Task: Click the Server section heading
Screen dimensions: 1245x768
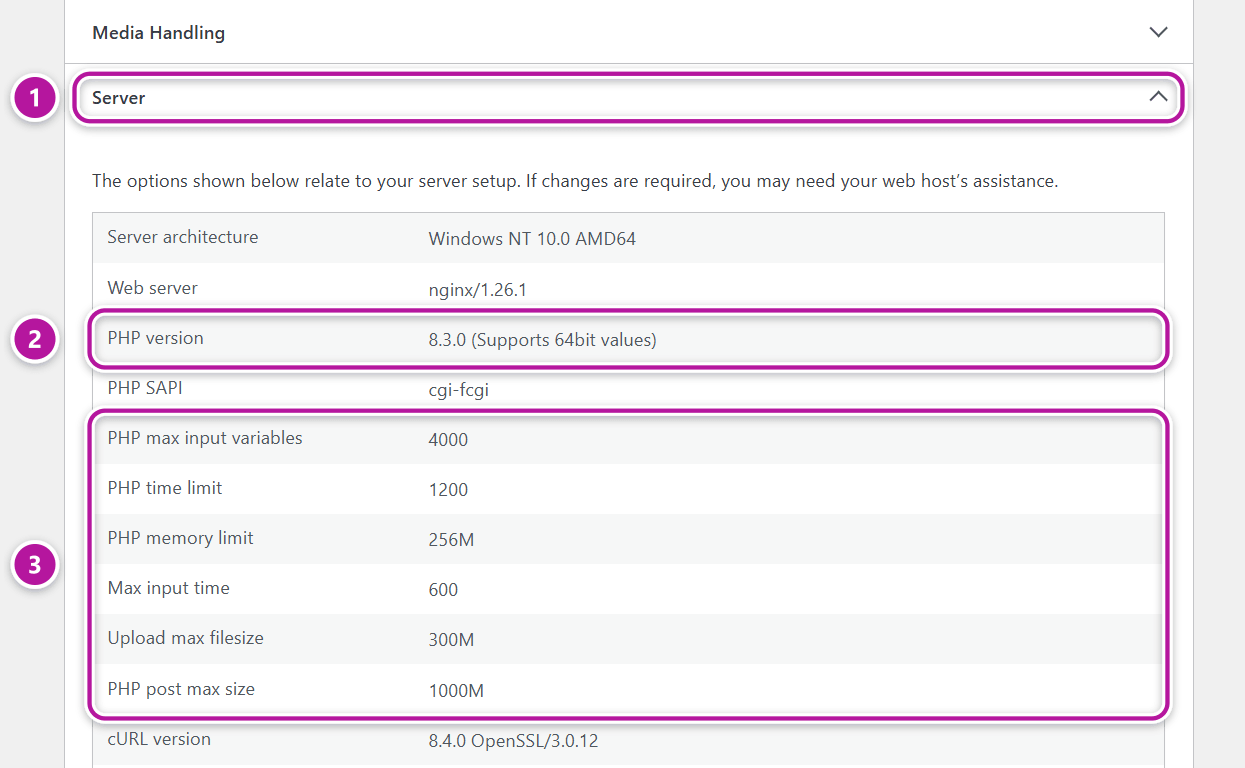Action: pyautogui.click(x=119, y=98)
